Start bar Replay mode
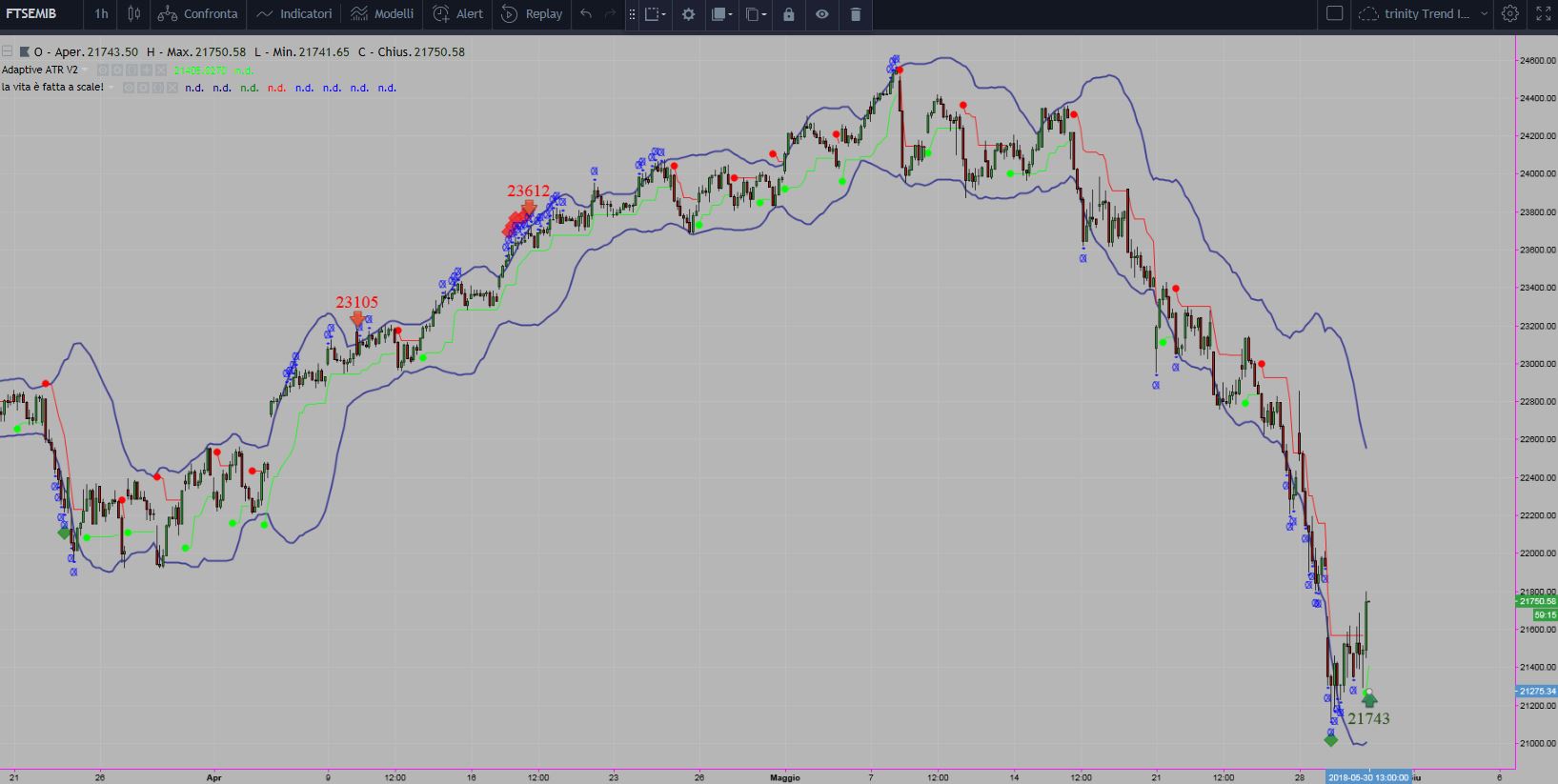The height and width of the screenshot is (784, 1558). tap(532, 13)
